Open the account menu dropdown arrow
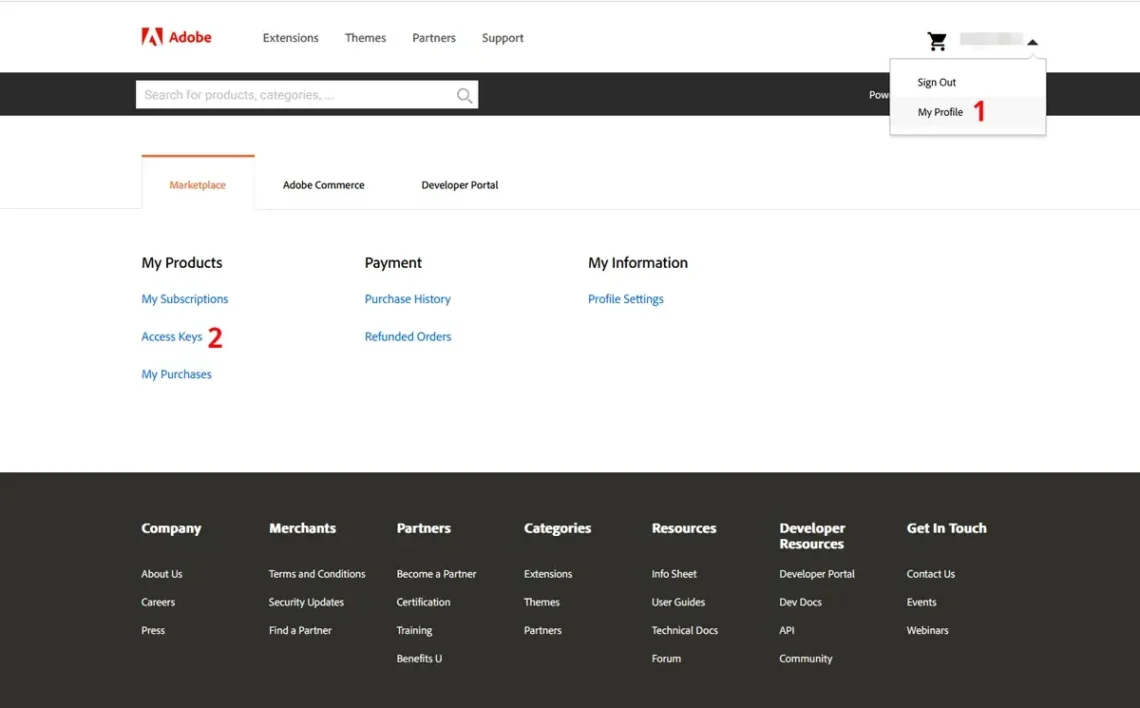Image resolution: width=1140 pixels, height=708 pixels. click(x=1032, y=41)
